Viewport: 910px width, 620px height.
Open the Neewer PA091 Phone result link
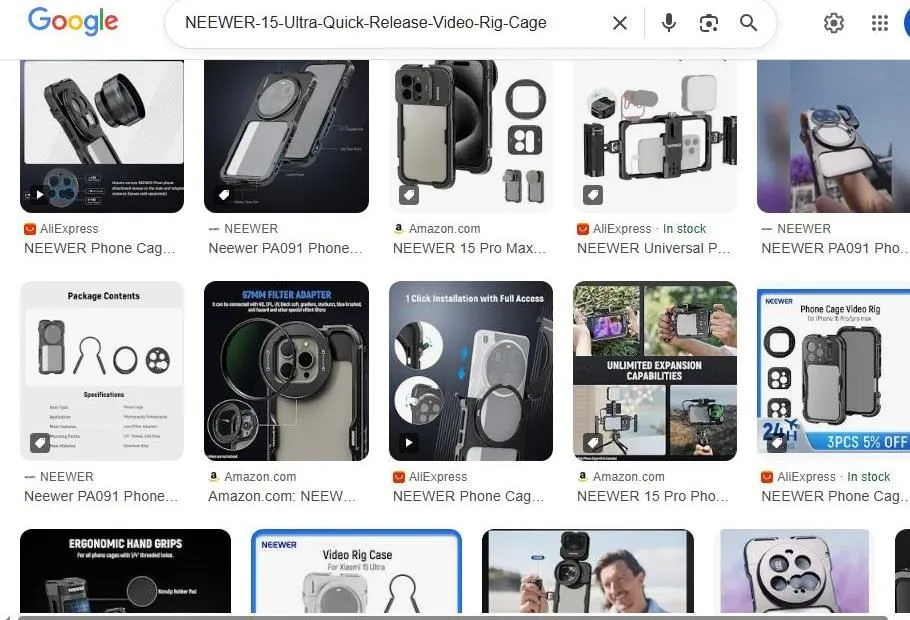286,248
